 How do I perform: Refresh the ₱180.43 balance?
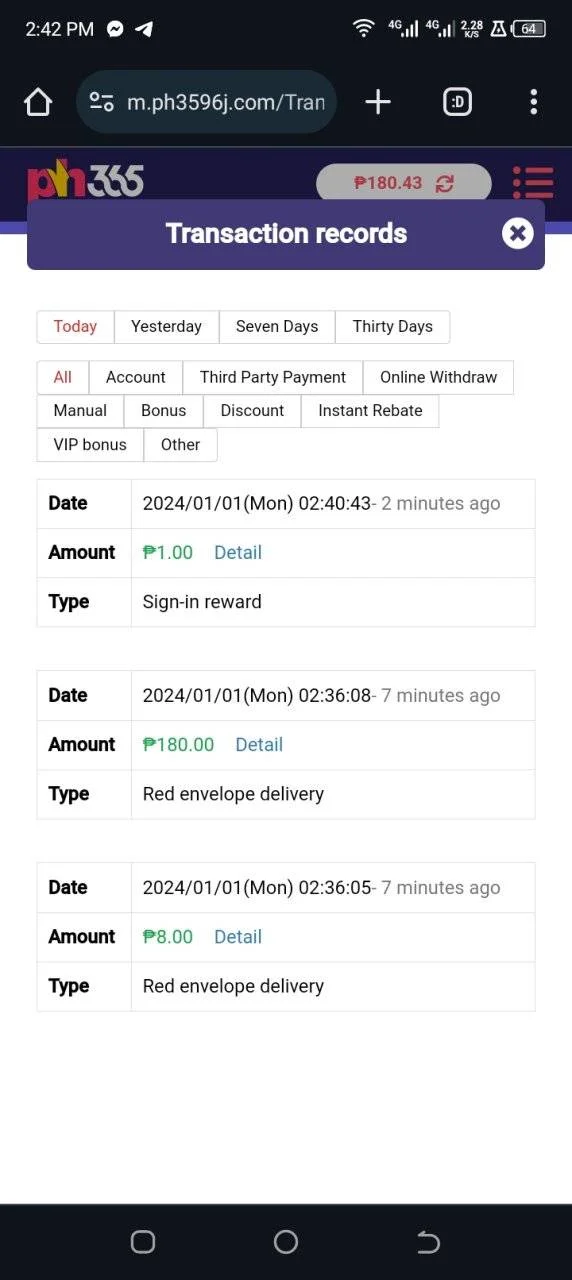[445, 184]
